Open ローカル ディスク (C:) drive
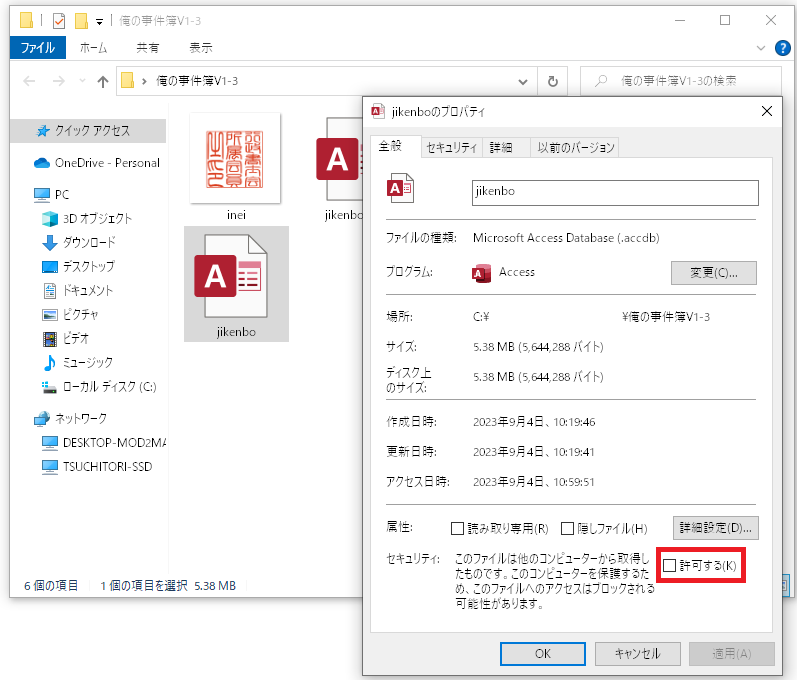The width and height of the screenshot is (797, 680). [108, 386]
